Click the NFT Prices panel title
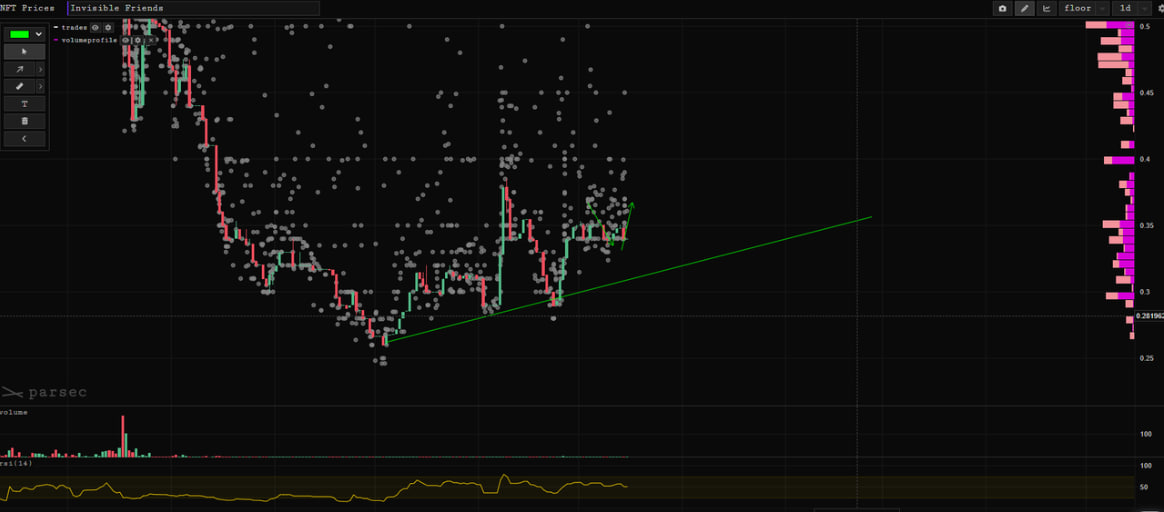 (x=27, y=8)
